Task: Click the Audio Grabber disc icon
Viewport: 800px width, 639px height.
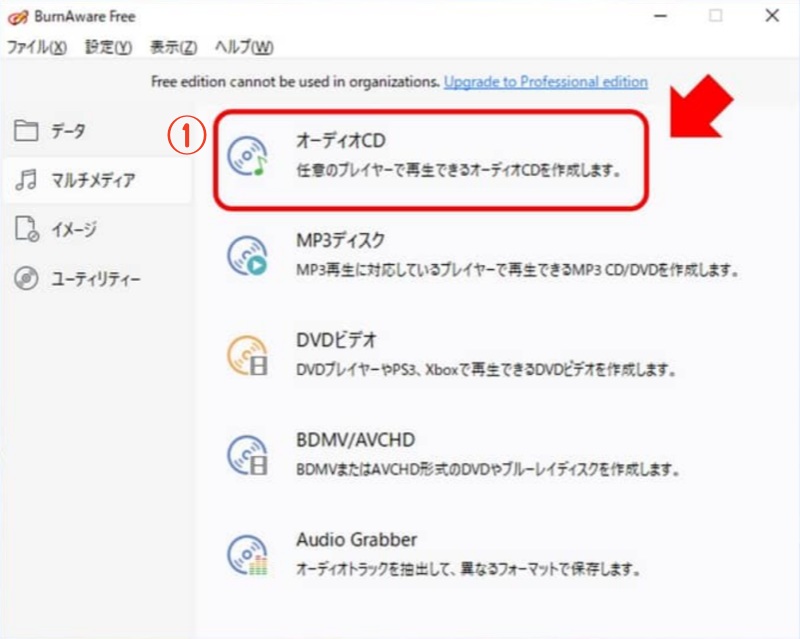Action: tap(247, 555)
